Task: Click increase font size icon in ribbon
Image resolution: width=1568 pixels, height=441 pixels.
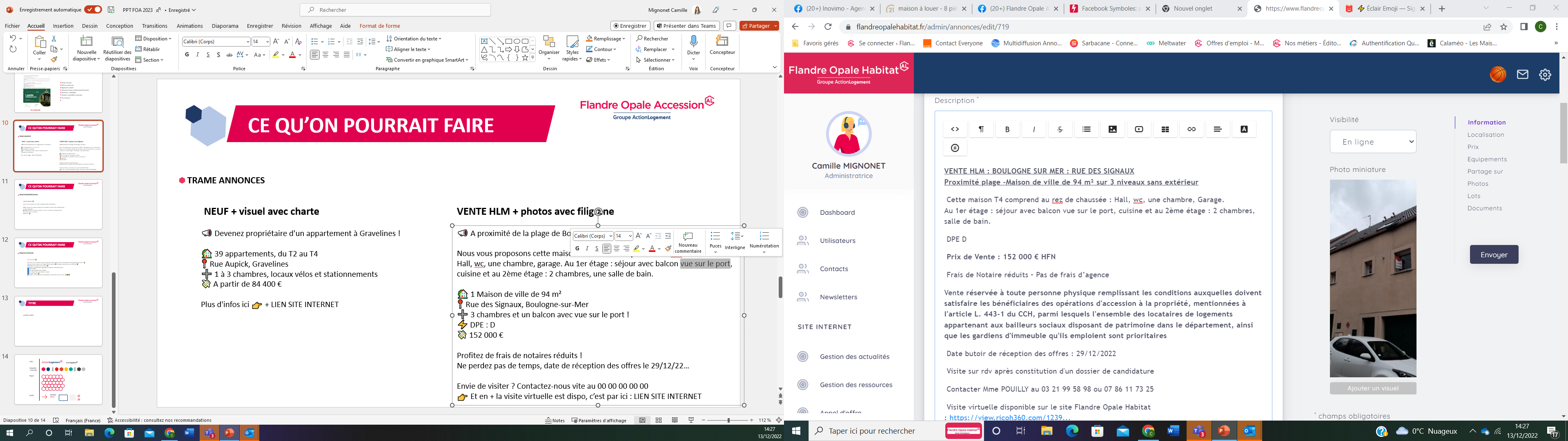Action: (x=276, y=41)
